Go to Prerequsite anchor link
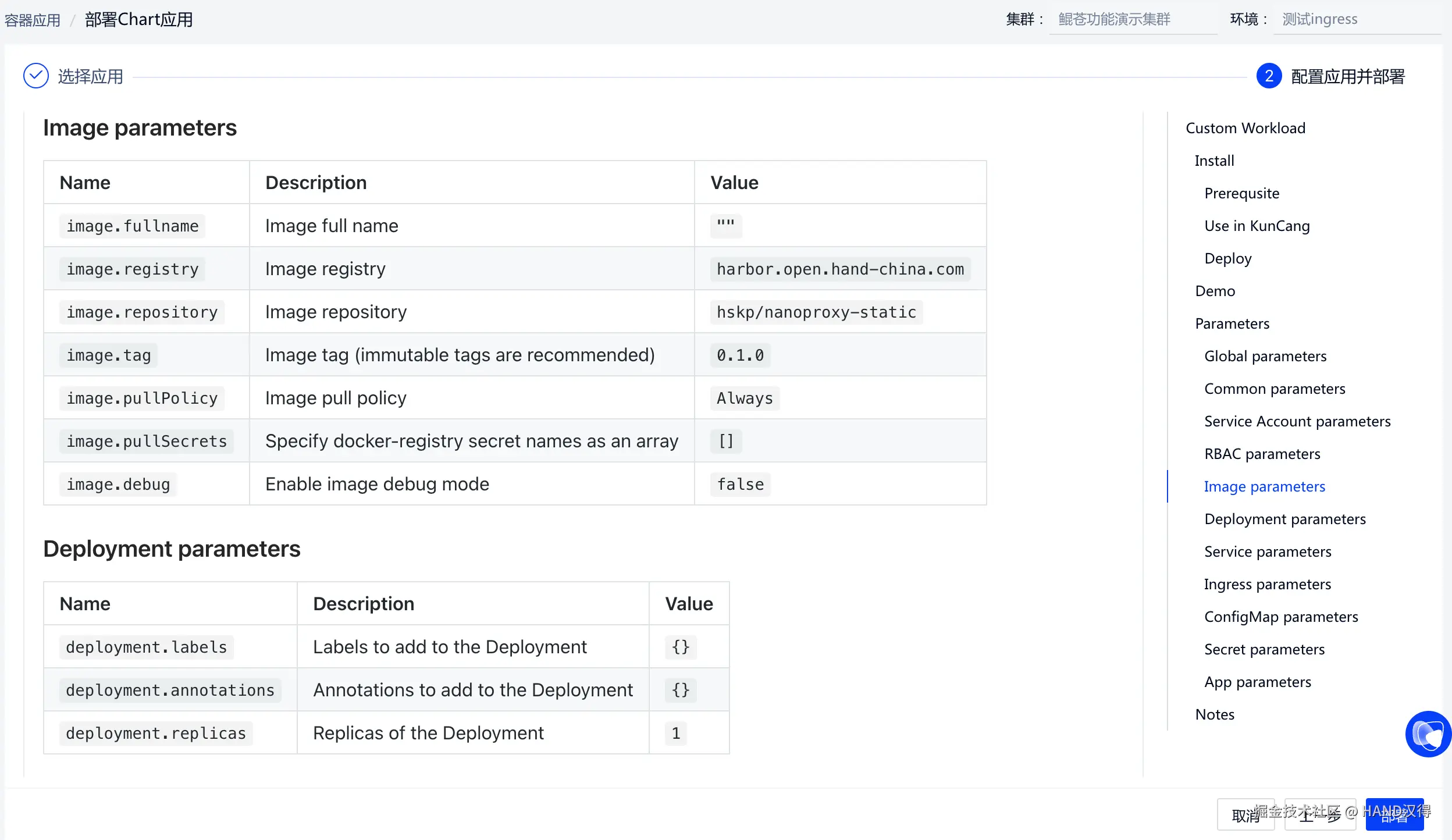Screen dimensions: 1452x840 tap(1241, 193)
